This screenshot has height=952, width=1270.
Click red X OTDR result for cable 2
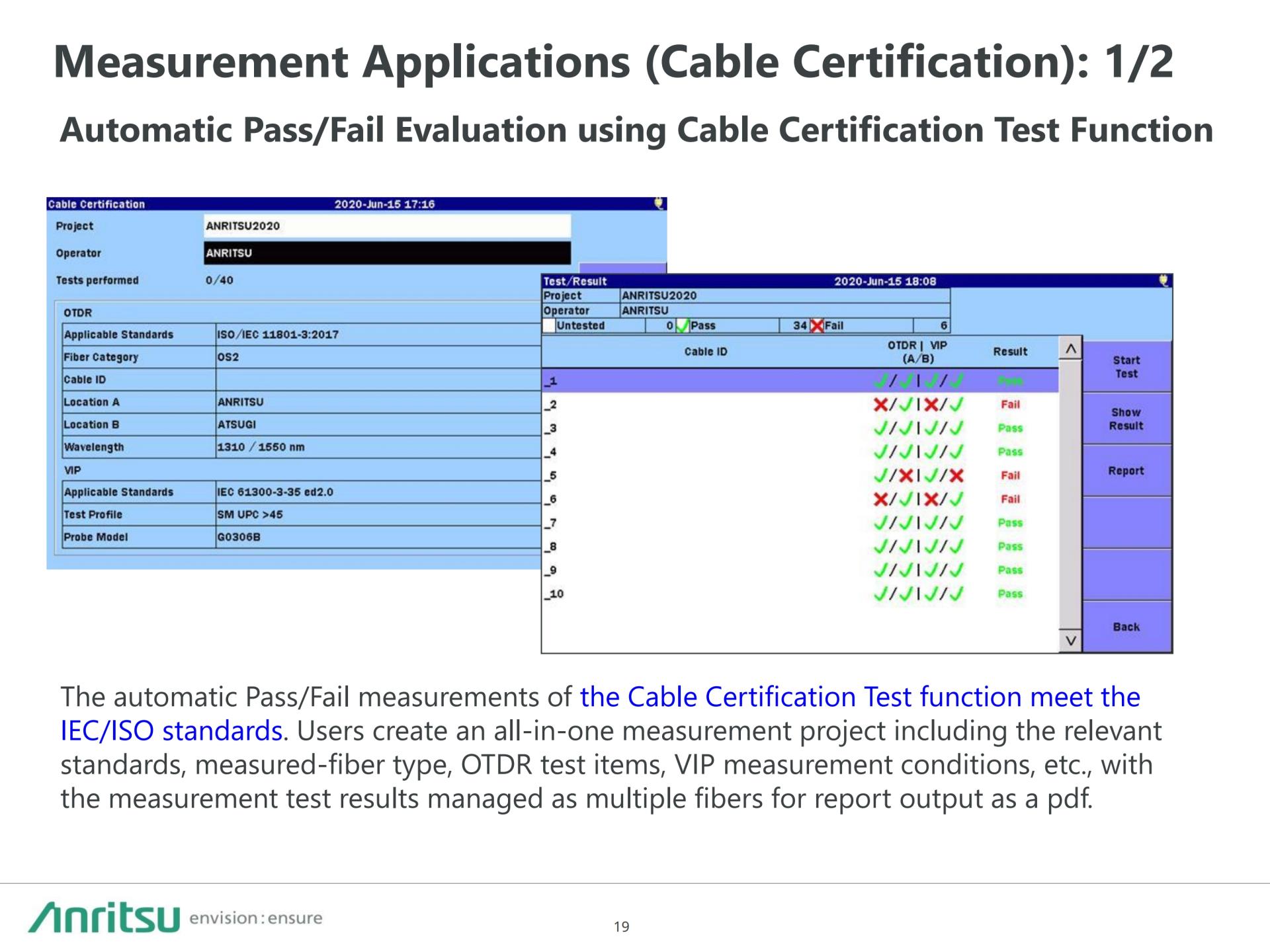880,405
